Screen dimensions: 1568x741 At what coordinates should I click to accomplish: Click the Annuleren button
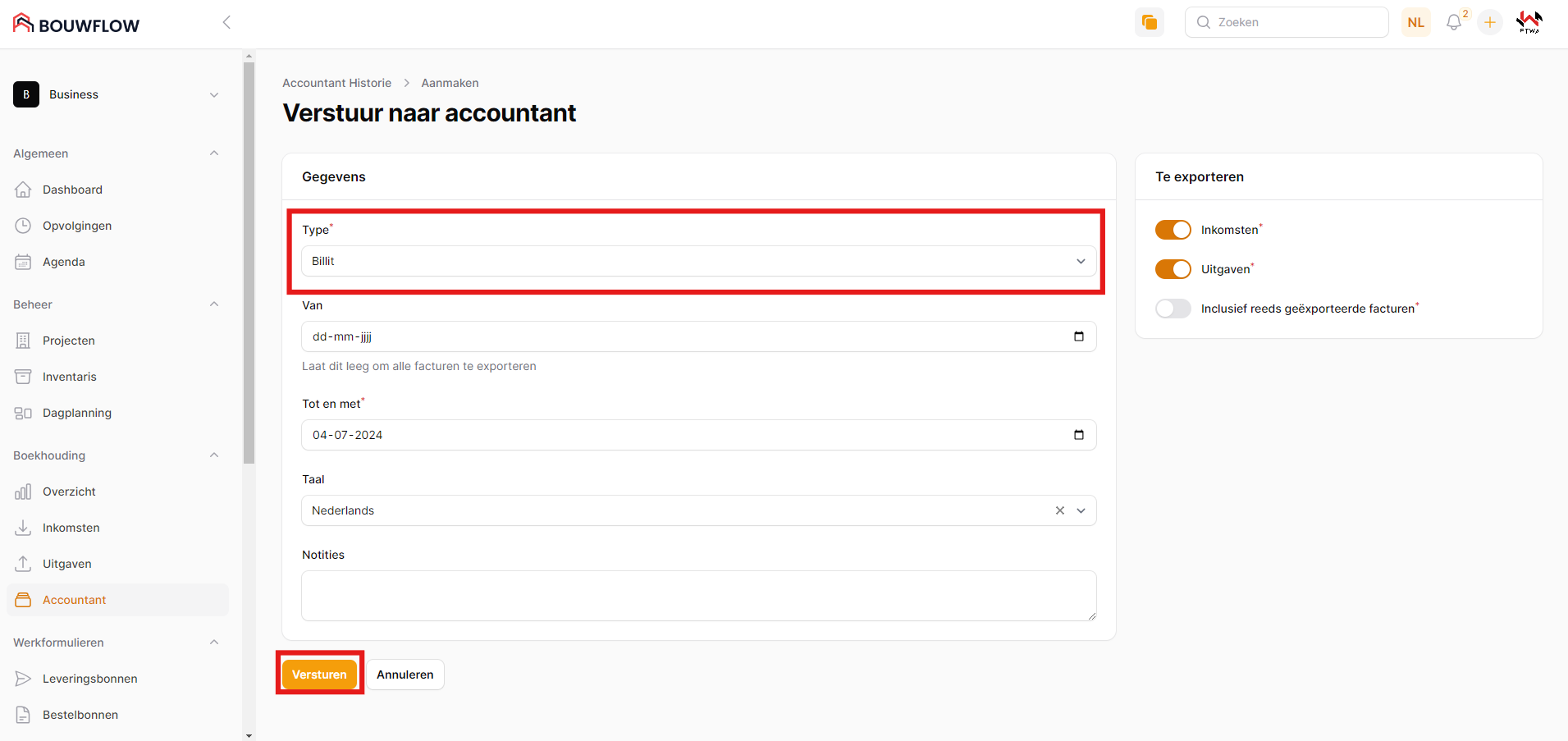coord(405,675)
